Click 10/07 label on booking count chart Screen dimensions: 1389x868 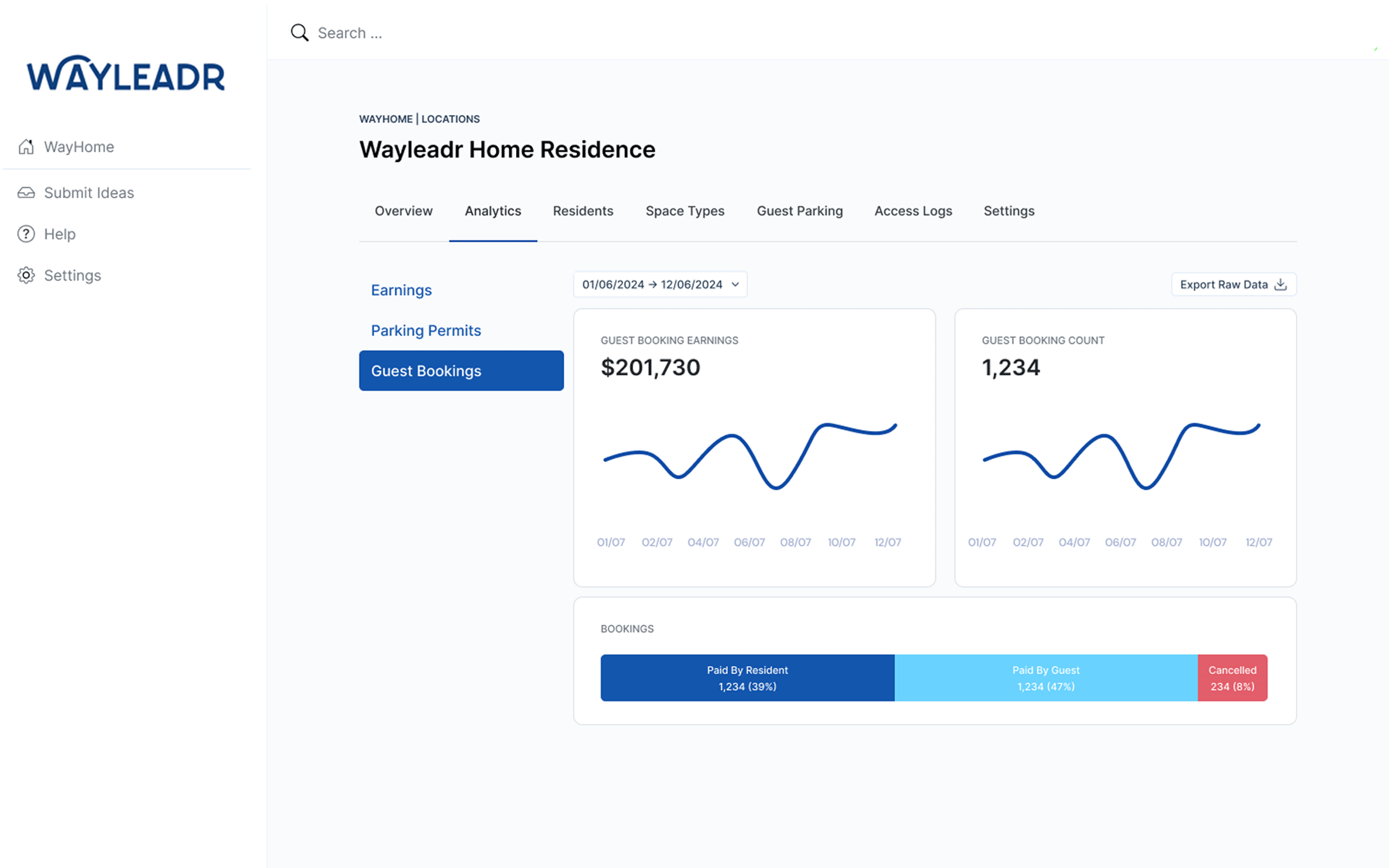click(x=1212, y=542)
